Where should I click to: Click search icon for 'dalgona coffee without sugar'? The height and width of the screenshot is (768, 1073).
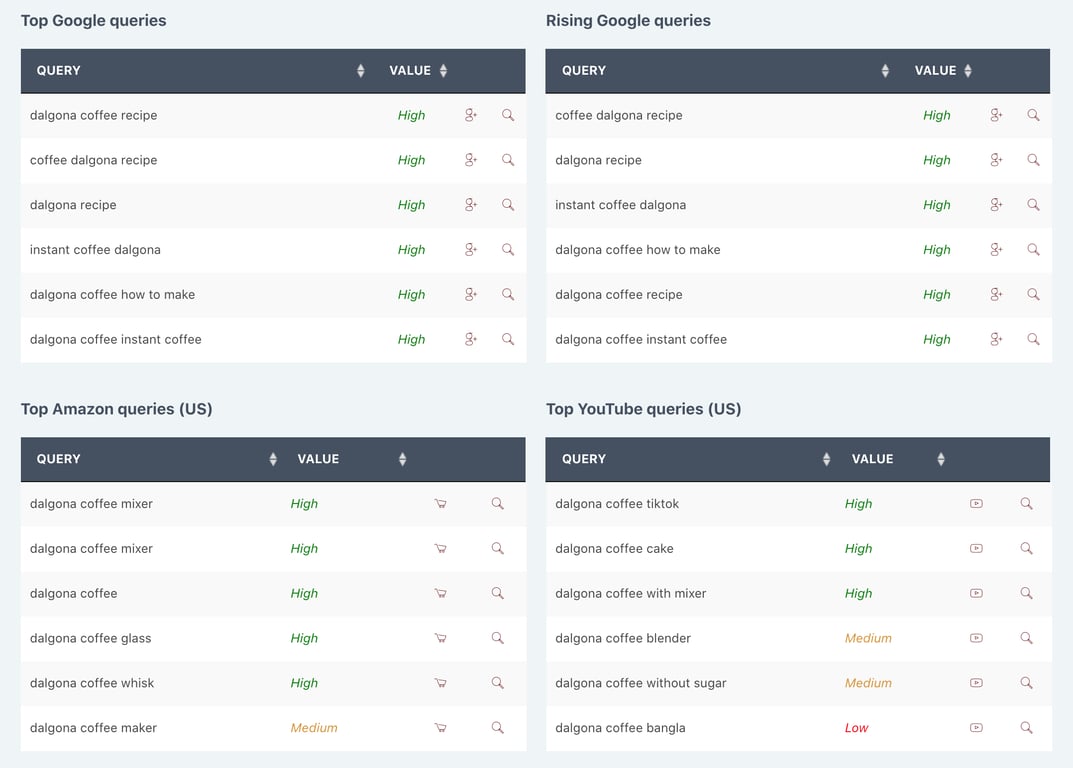(1026, 683)
